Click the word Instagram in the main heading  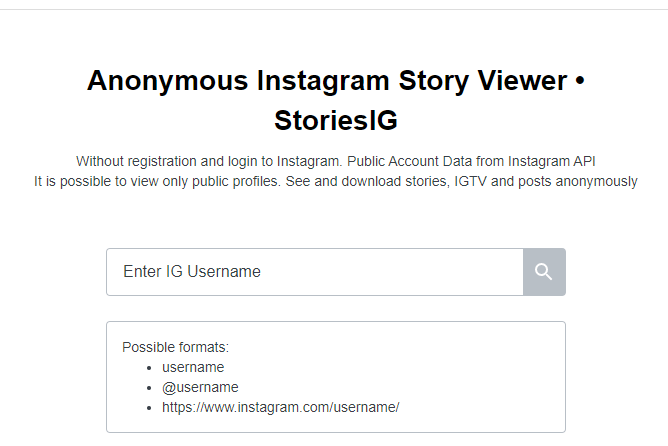323,81
